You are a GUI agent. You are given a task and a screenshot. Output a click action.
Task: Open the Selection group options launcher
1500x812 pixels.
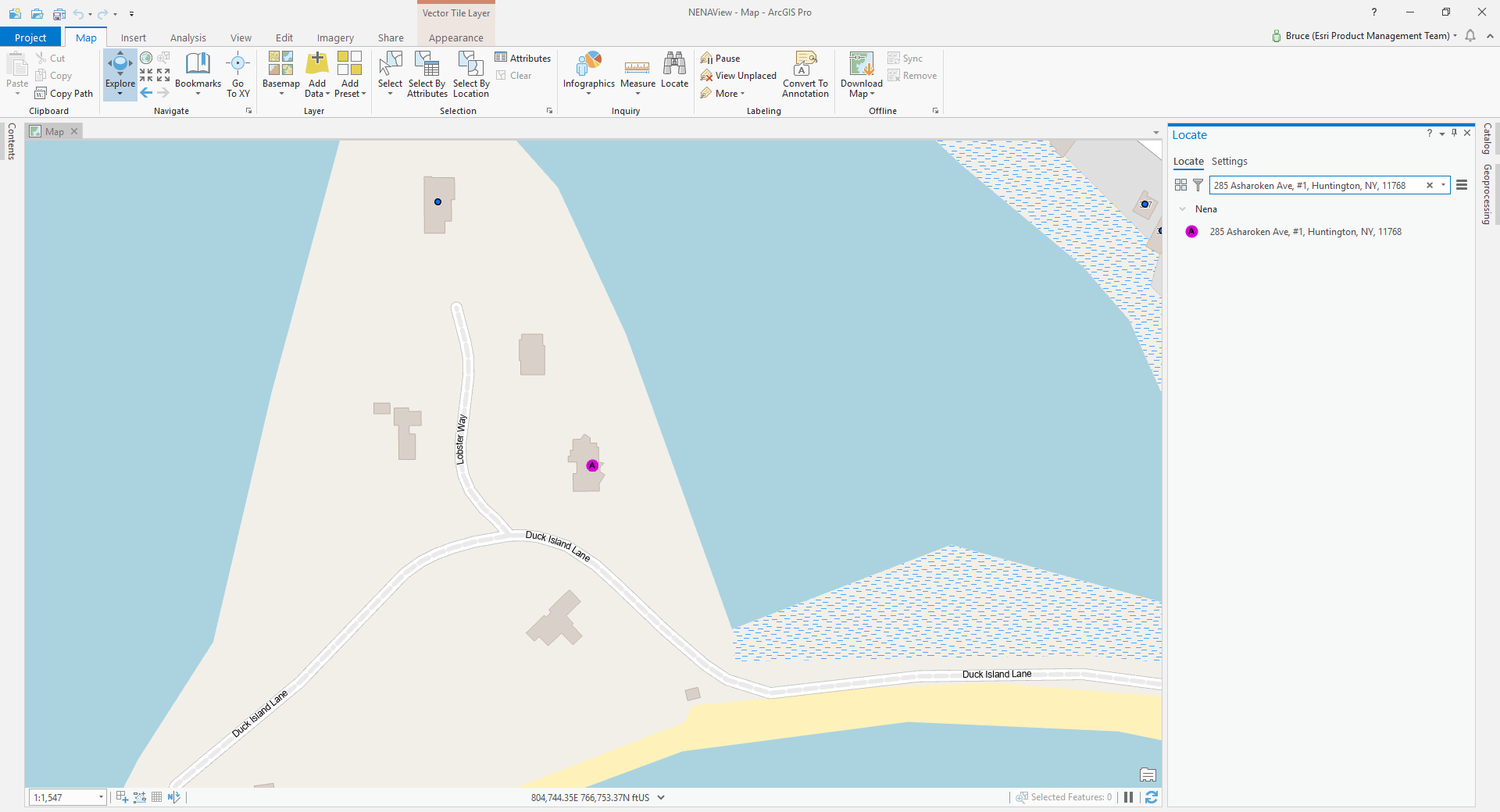click(550, 111)
